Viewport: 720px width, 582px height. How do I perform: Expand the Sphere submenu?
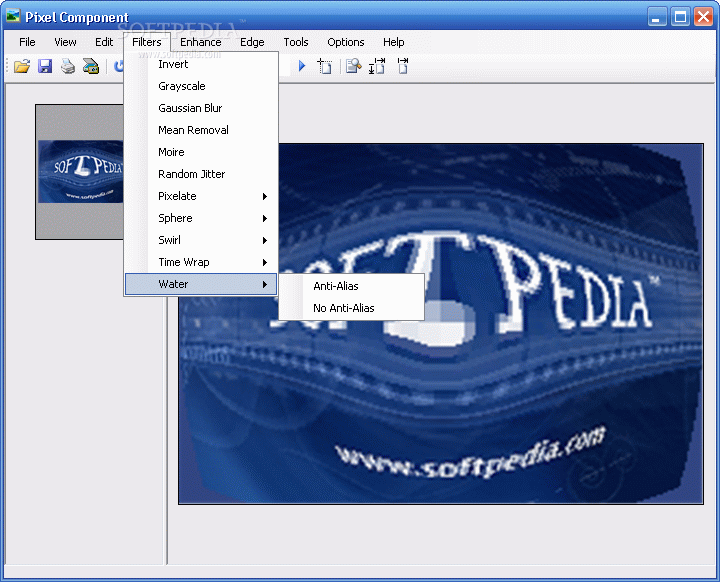(201, 219)
